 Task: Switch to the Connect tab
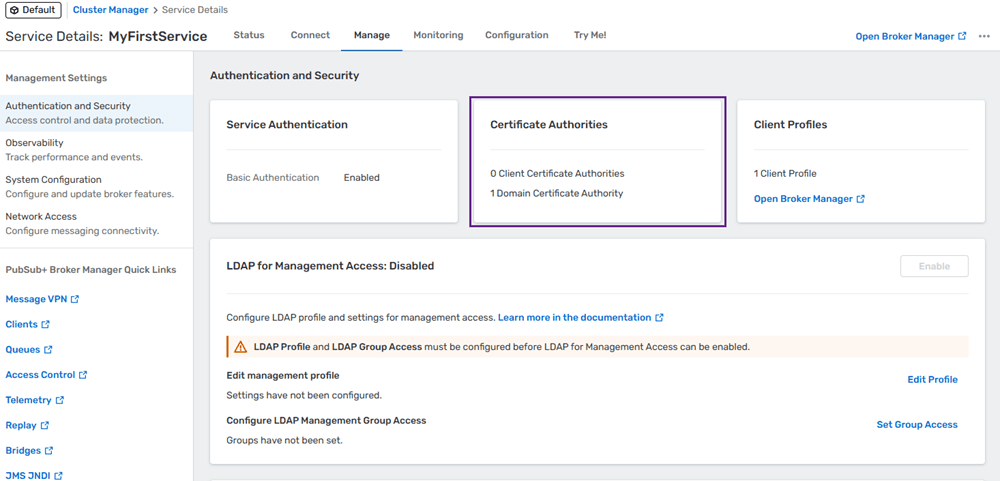[x=311, y=35]
